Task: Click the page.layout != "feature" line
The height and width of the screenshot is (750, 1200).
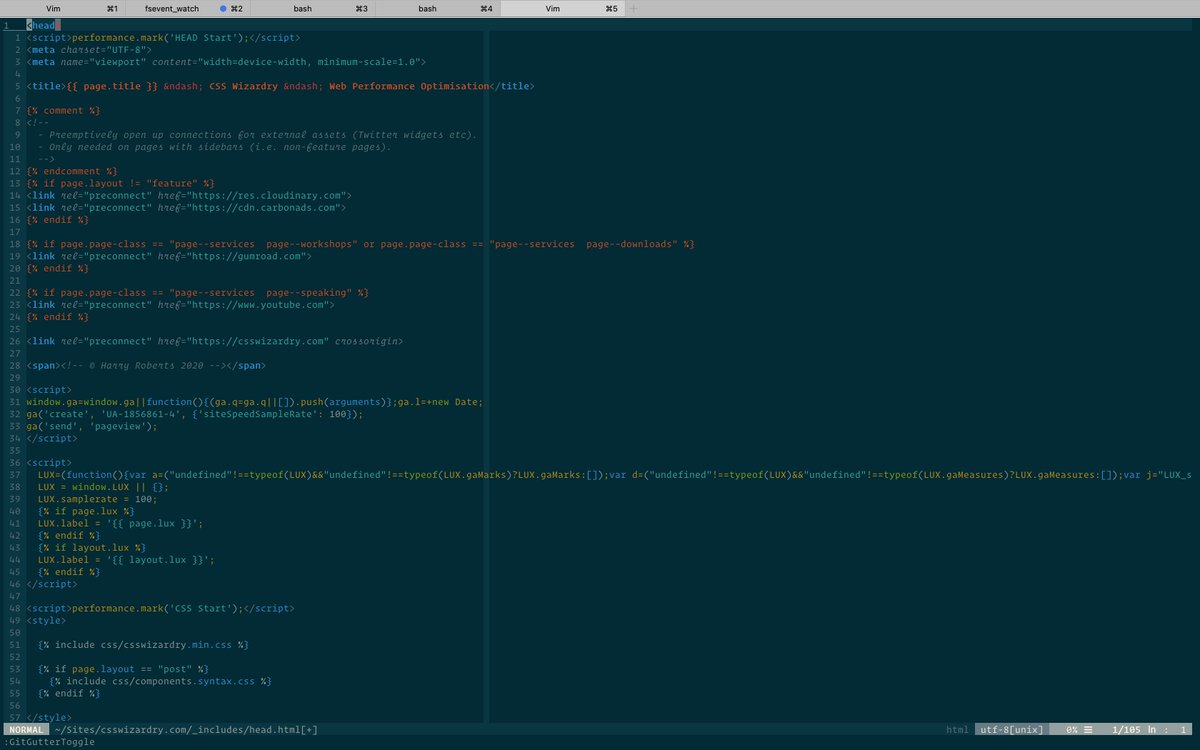Action: [121, 183]
